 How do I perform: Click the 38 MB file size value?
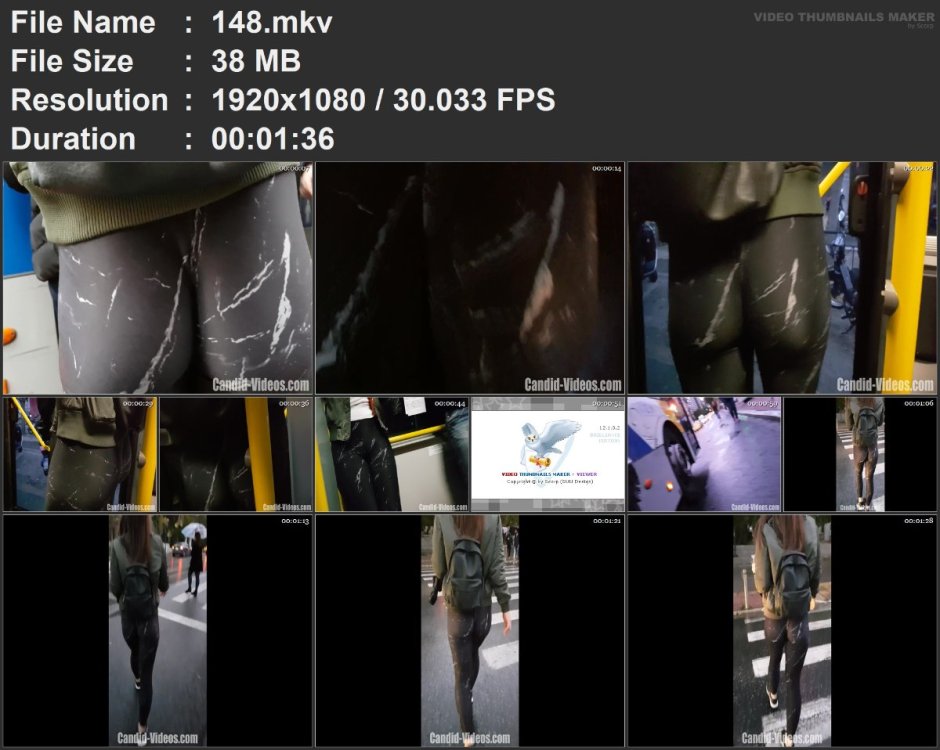[x=256, y=61]
